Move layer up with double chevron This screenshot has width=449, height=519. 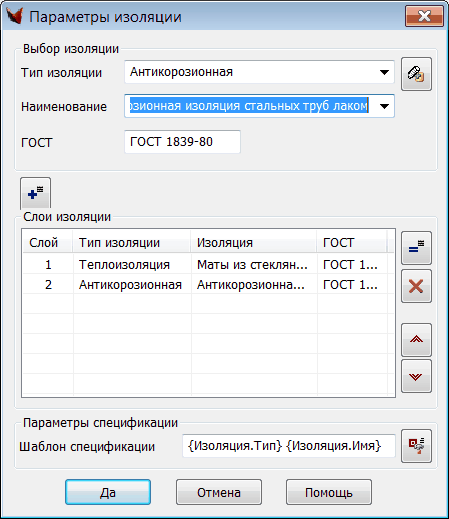[416, 340]
